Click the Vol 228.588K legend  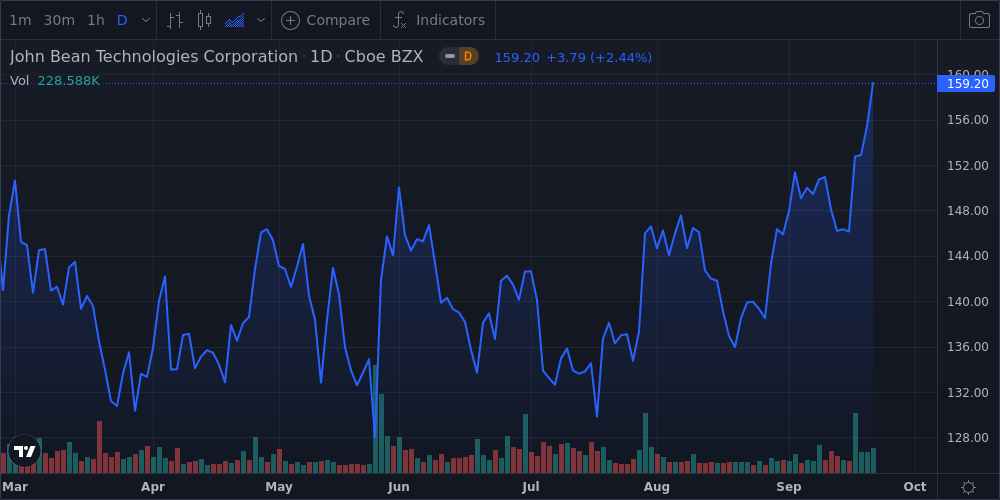55,81
